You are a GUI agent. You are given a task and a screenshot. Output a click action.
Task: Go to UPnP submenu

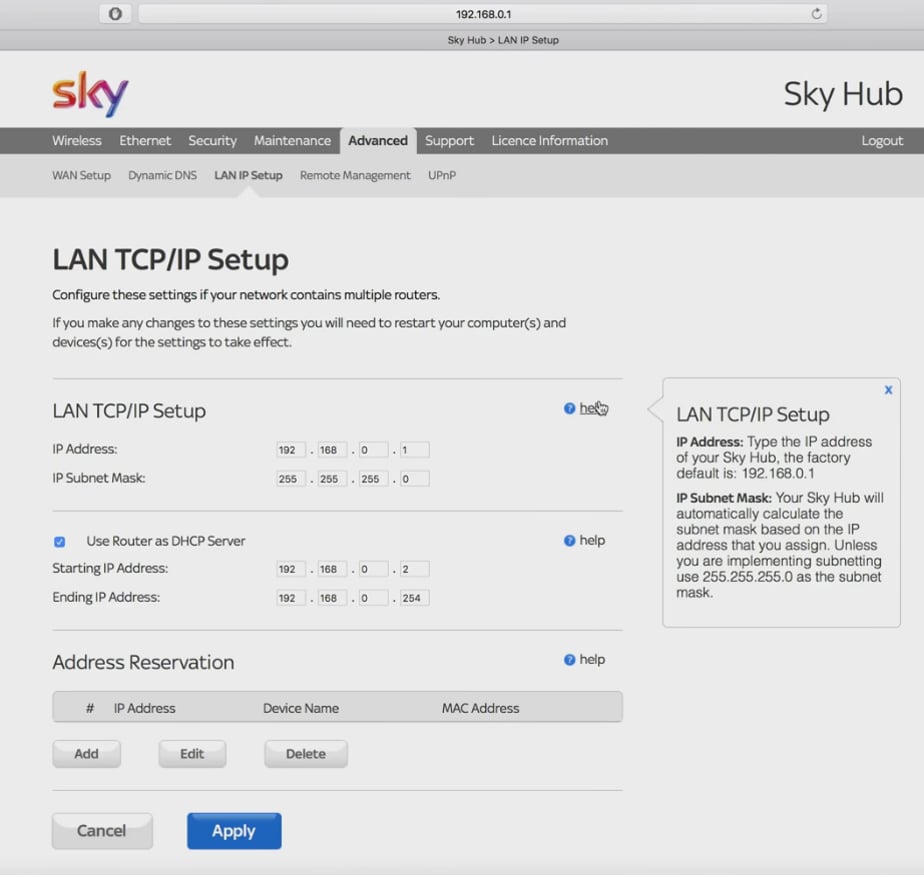pos(442,176)
